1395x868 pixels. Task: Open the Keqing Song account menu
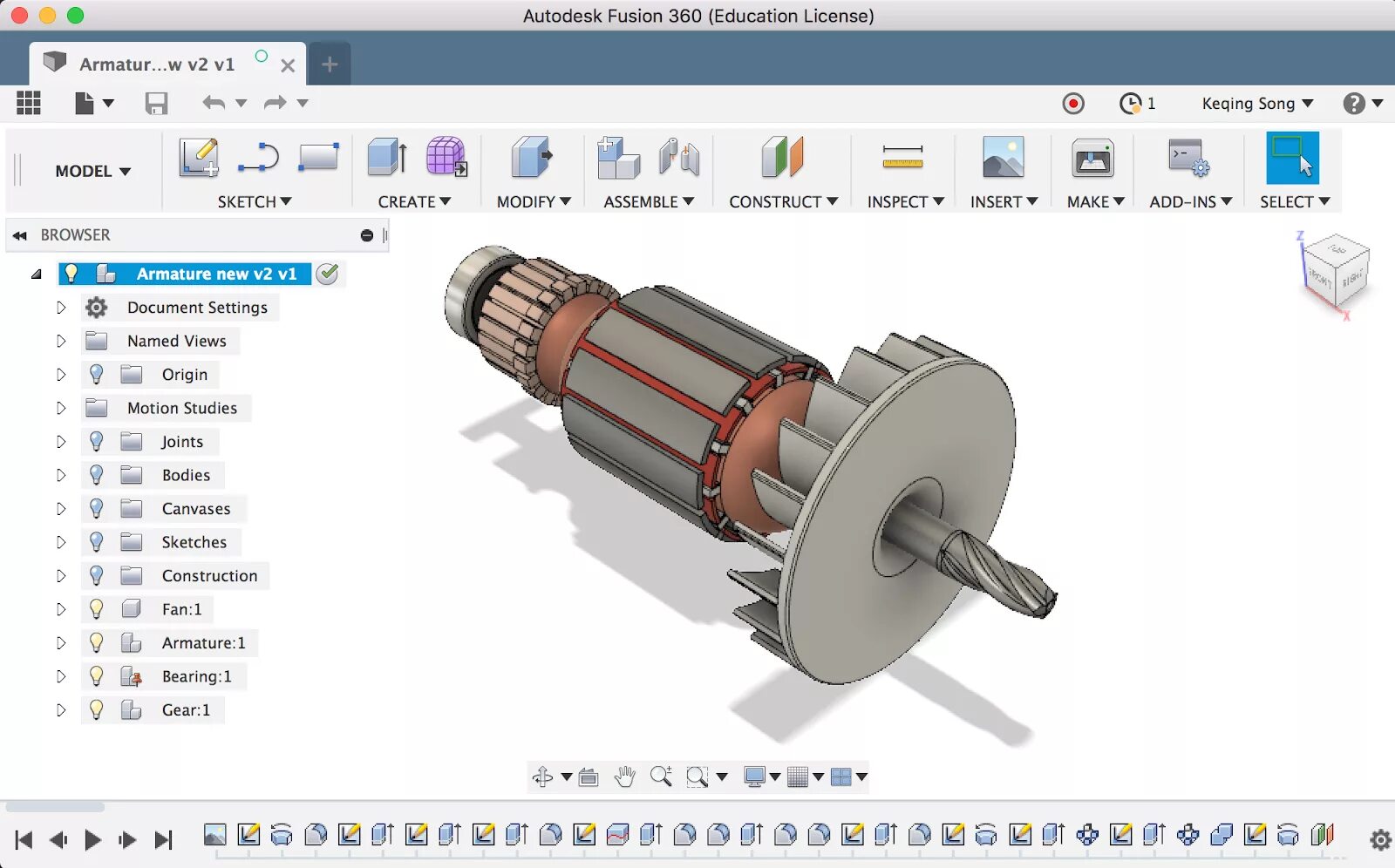click(x=1257, y=104)
